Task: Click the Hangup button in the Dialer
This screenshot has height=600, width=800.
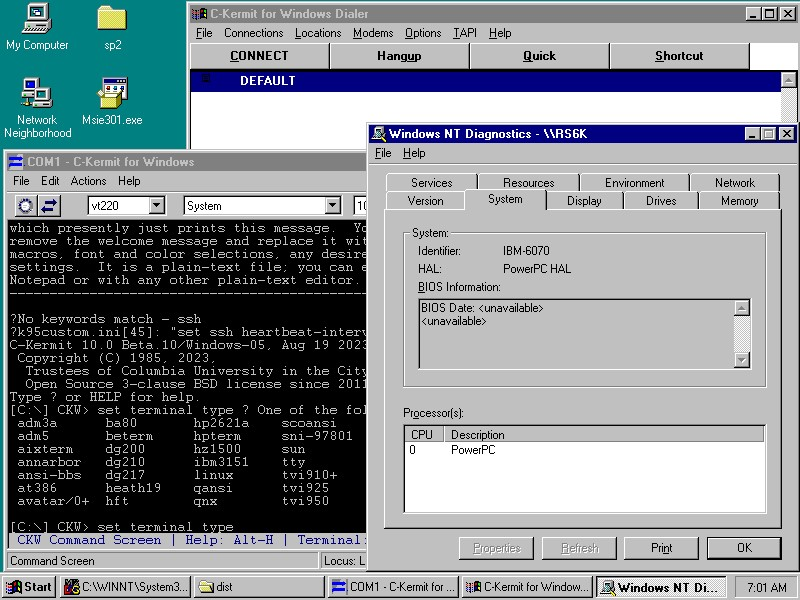Action: pos(399,56)
